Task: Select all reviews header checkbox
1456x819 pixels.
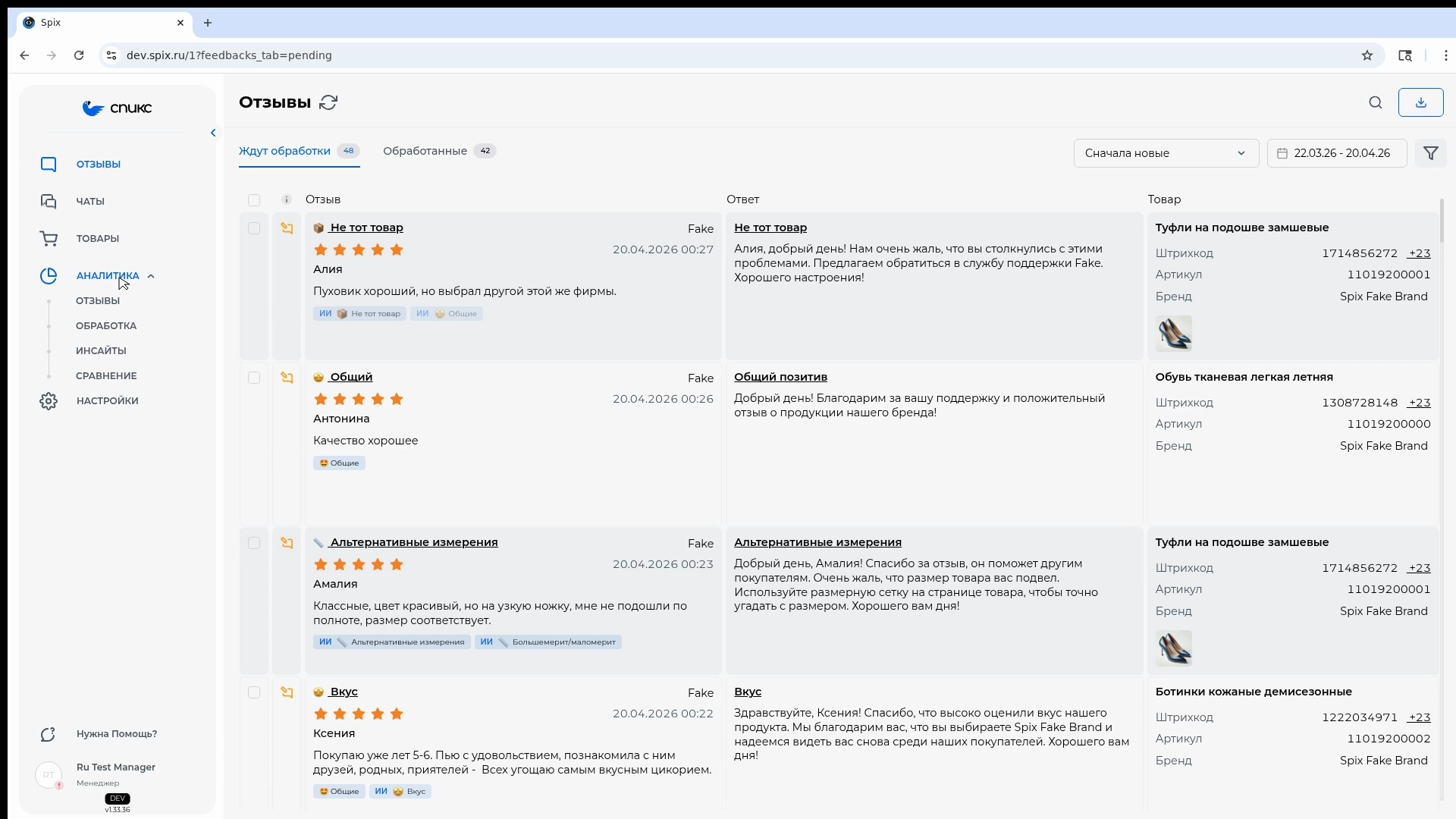Action: coord(254,200)
